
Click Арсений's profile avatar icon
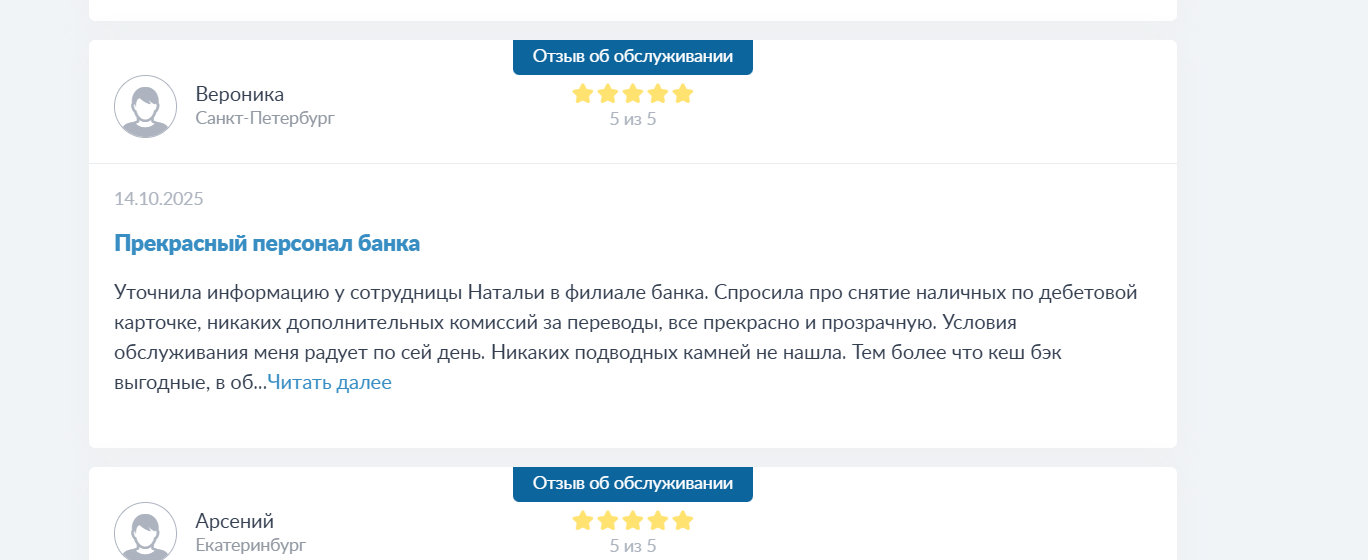146,532
